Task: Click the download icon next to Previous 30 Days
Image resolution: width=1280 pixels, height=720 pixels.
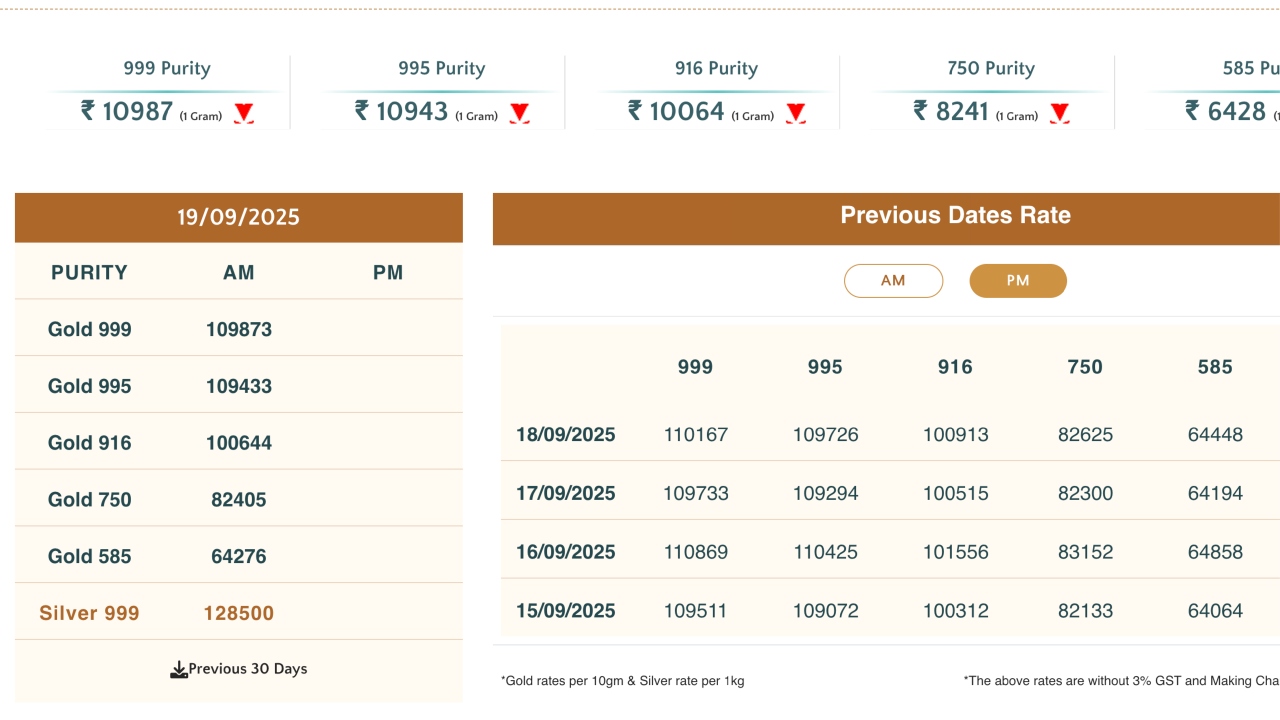Action: (179, 670)
